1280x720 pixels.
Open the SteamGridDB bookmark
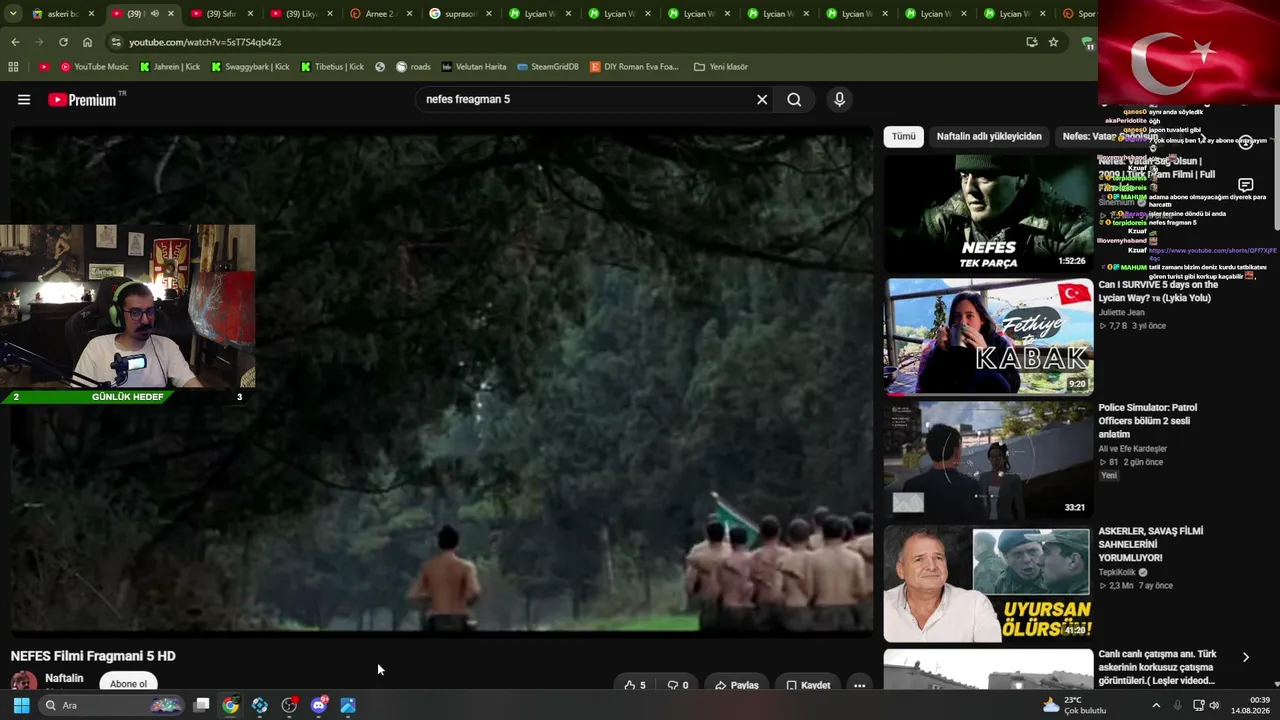(548, 67)
